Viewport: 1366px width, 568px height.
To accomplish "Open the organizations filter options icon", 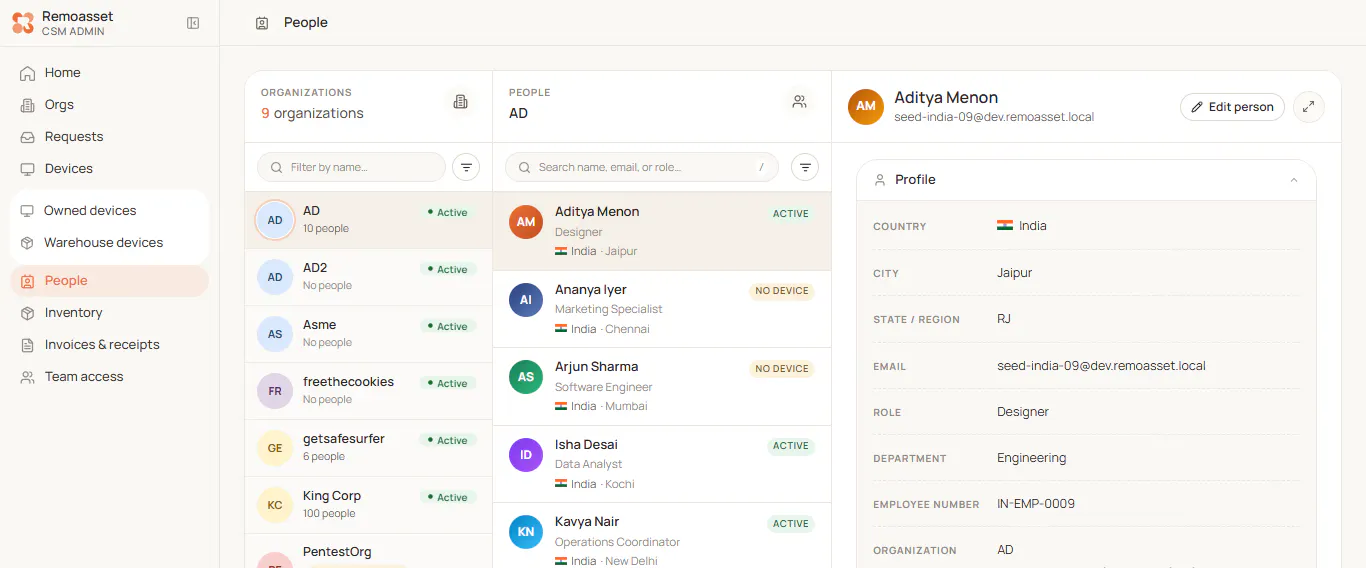I will click(x=466, y=167).
